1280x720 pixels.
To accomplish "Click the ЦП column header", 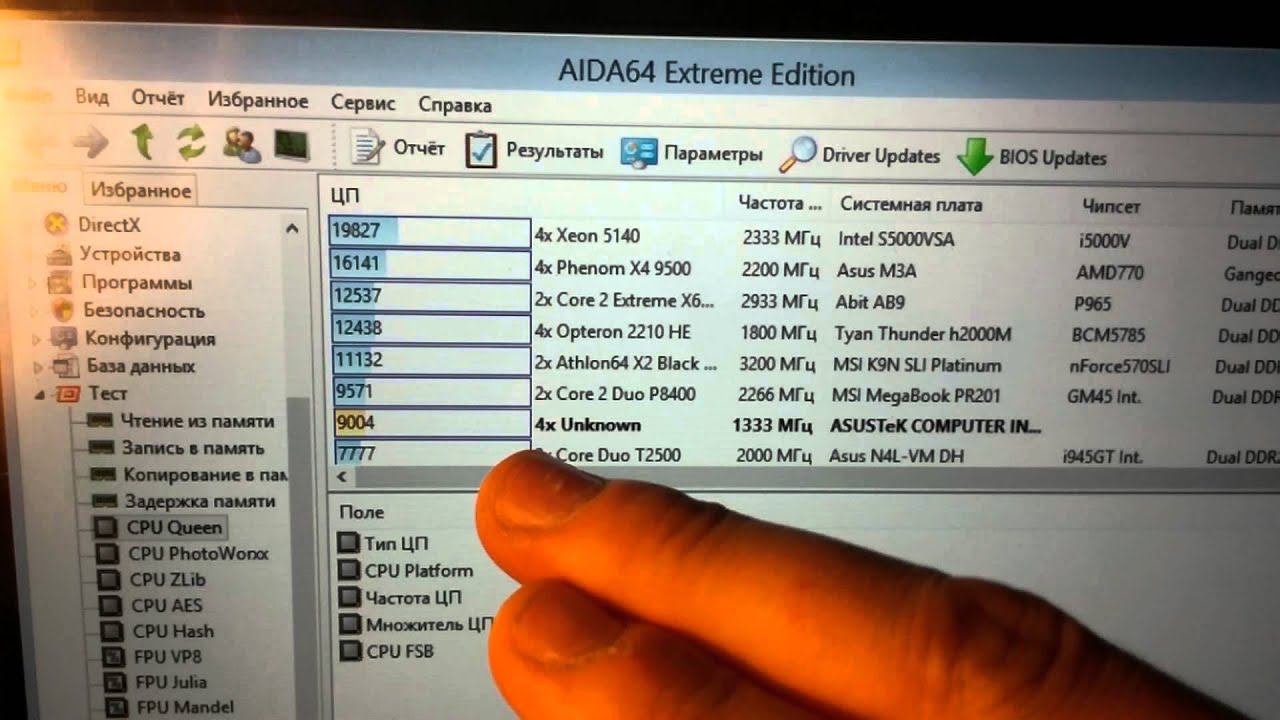I will (x=344, y=196).
